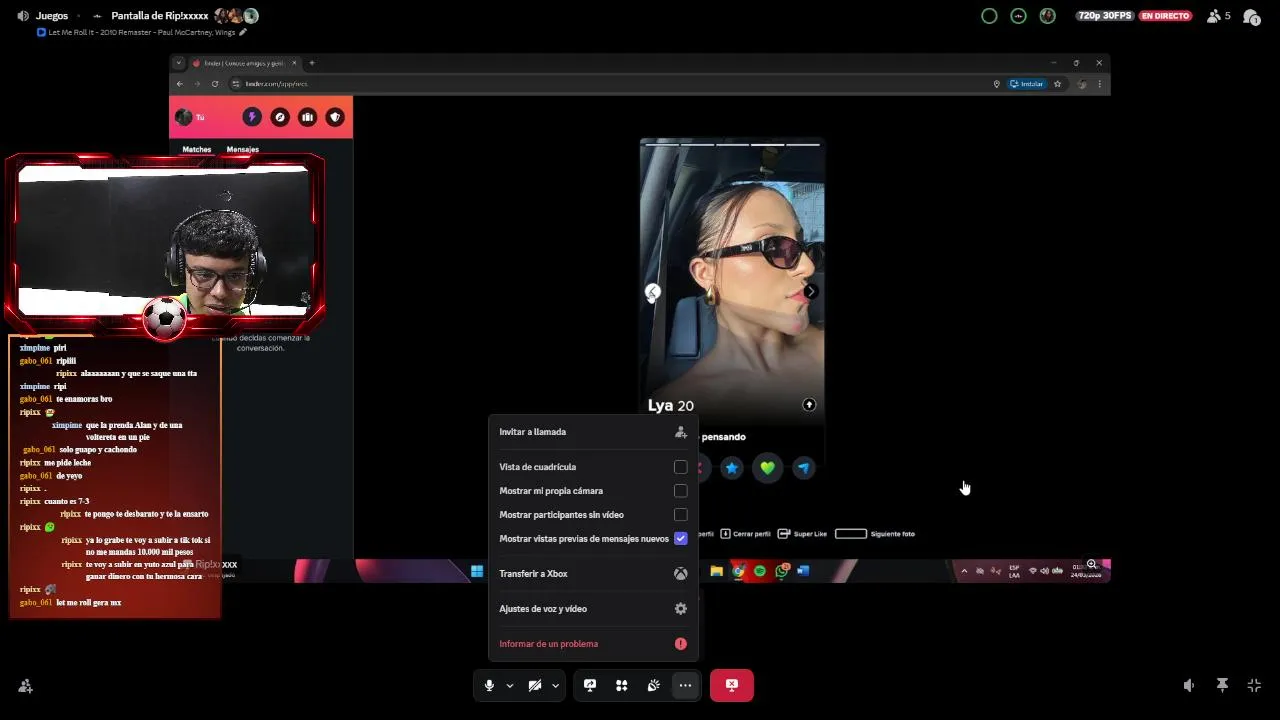Open microphone options arrow next to mic

tap(510, 686)
